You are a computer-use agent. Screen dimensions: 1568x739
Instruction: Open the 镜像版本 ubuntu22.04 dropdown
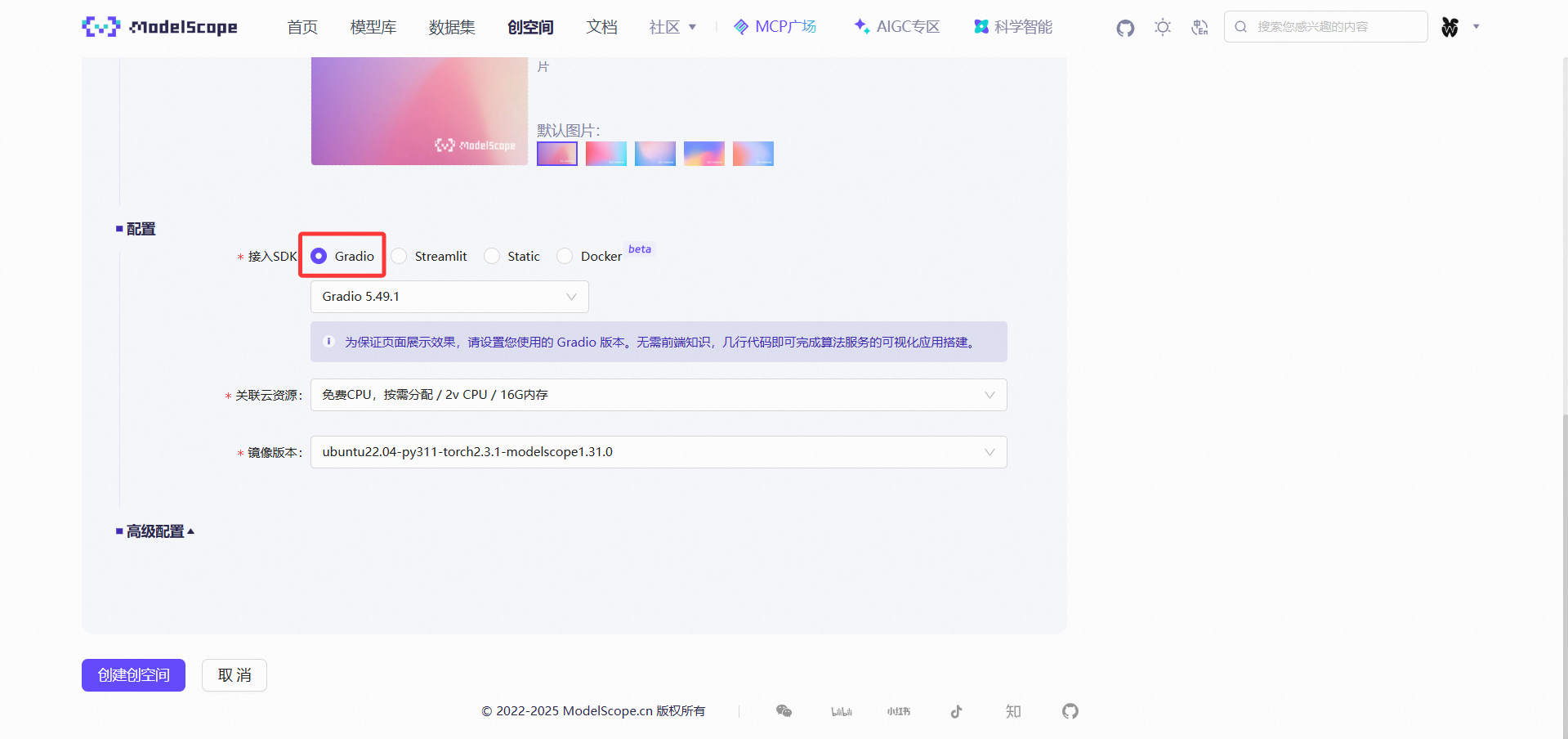click(659, 452)
